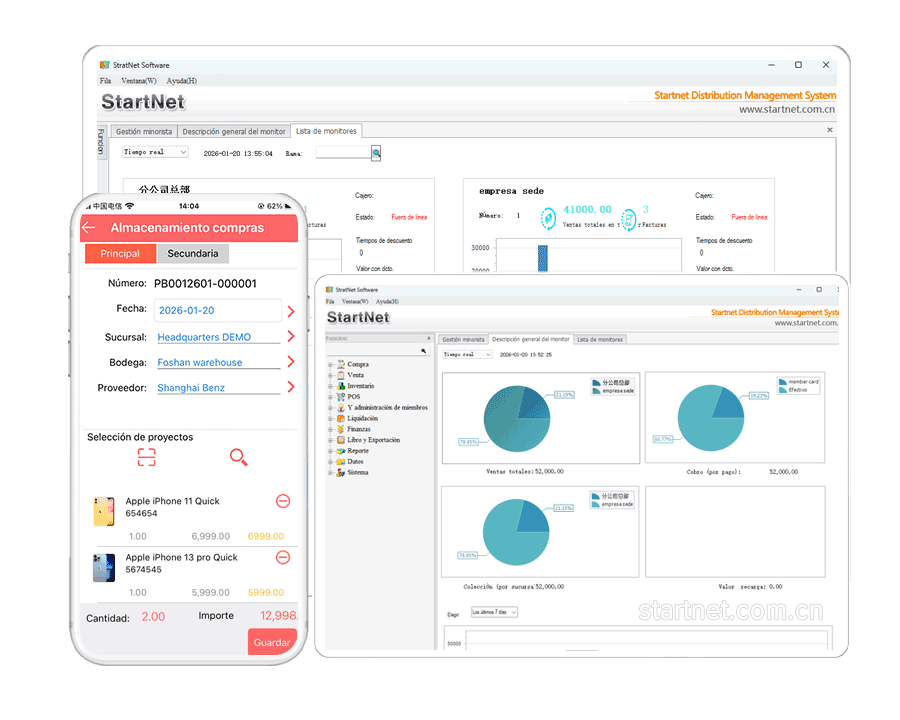Remove Apple iPhone 11 Quick item
The height and width of the screenshot is (720, 900).
tap(283, 501)
